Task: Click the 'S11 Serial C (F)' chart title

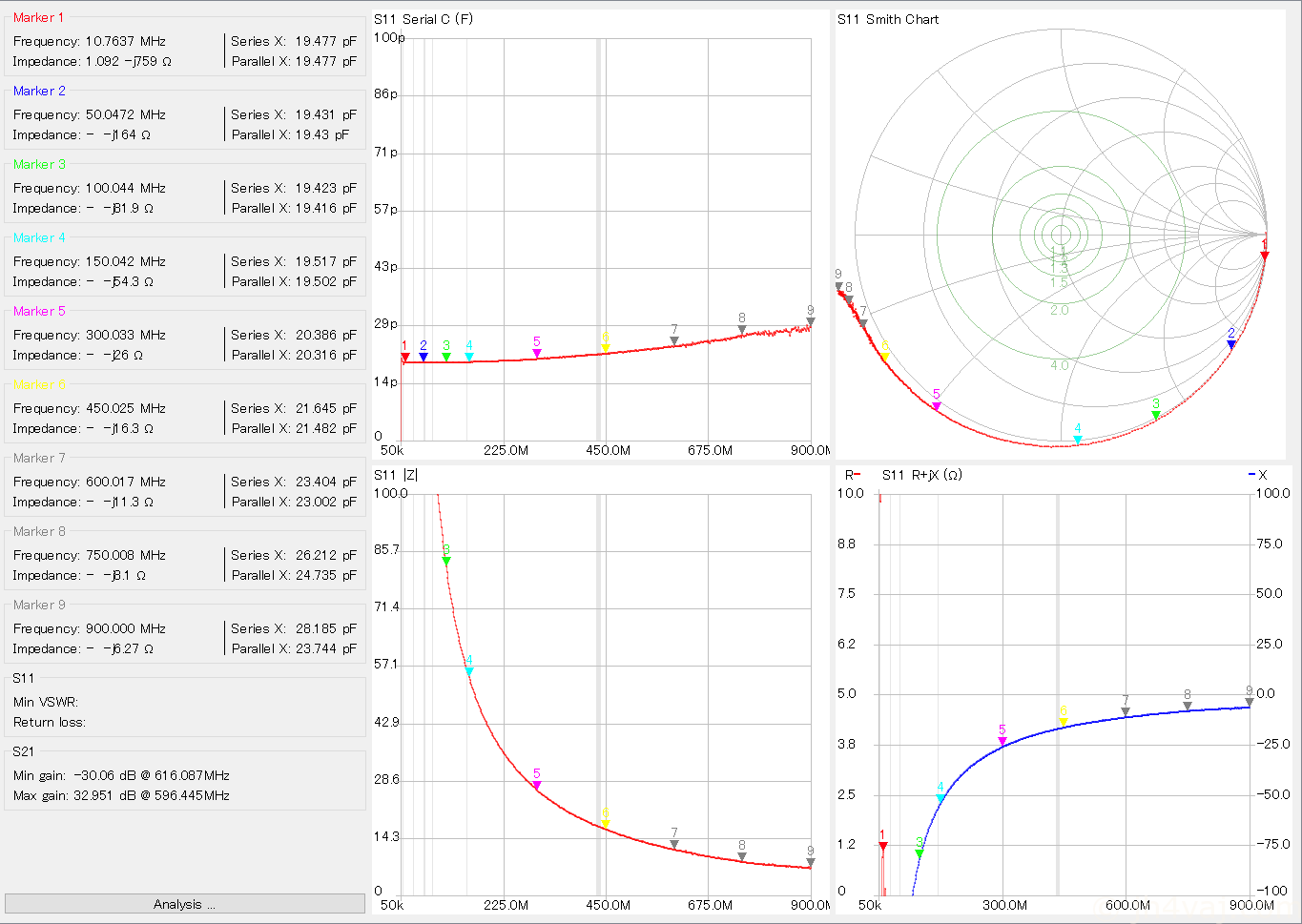Action: [424, 19]
